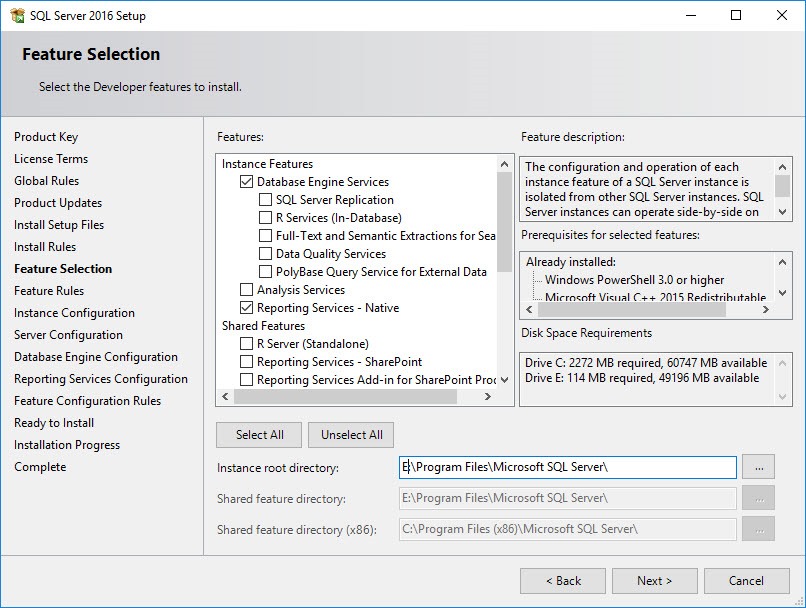Close the setup window with X
This screenshot has width=806, height=608.
(x=782, y=15)
